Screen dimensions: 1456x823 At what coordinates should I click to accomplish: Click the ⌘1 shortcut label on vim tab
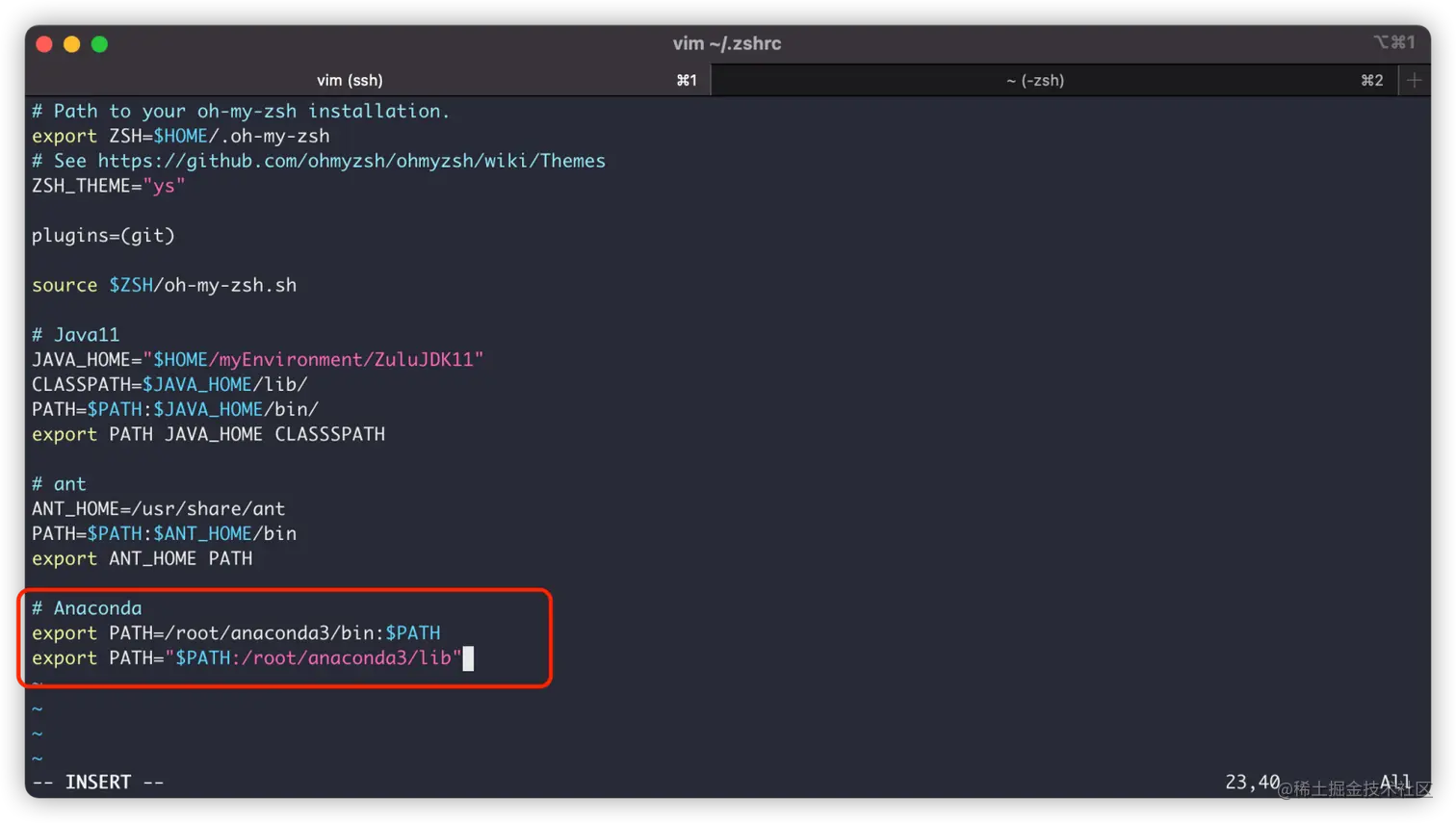coord(687,81)
